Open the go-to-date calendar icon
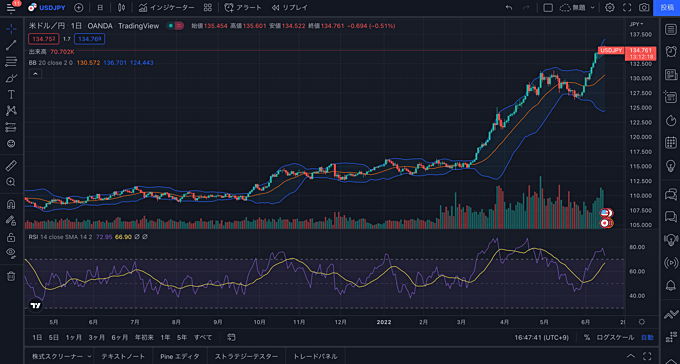Screen dimensions: 680x364 click(x=232, y=338)
